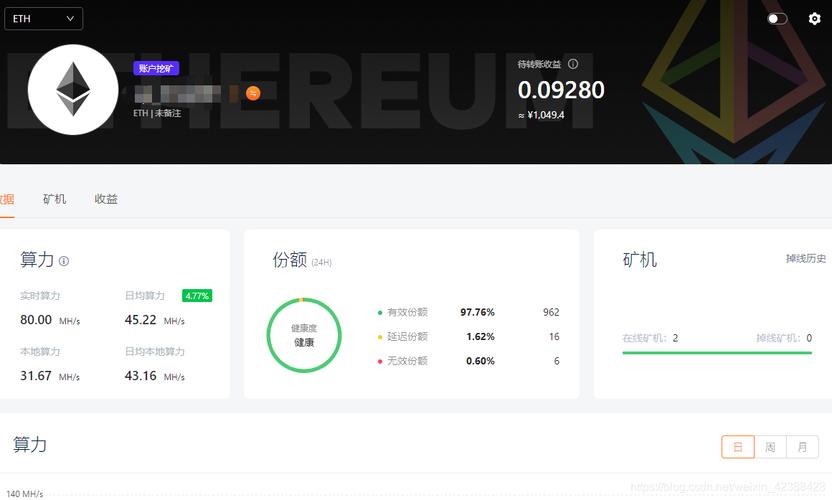
Task: Click the info icon beside 算力 heading
Action: (x=64, y=261)
